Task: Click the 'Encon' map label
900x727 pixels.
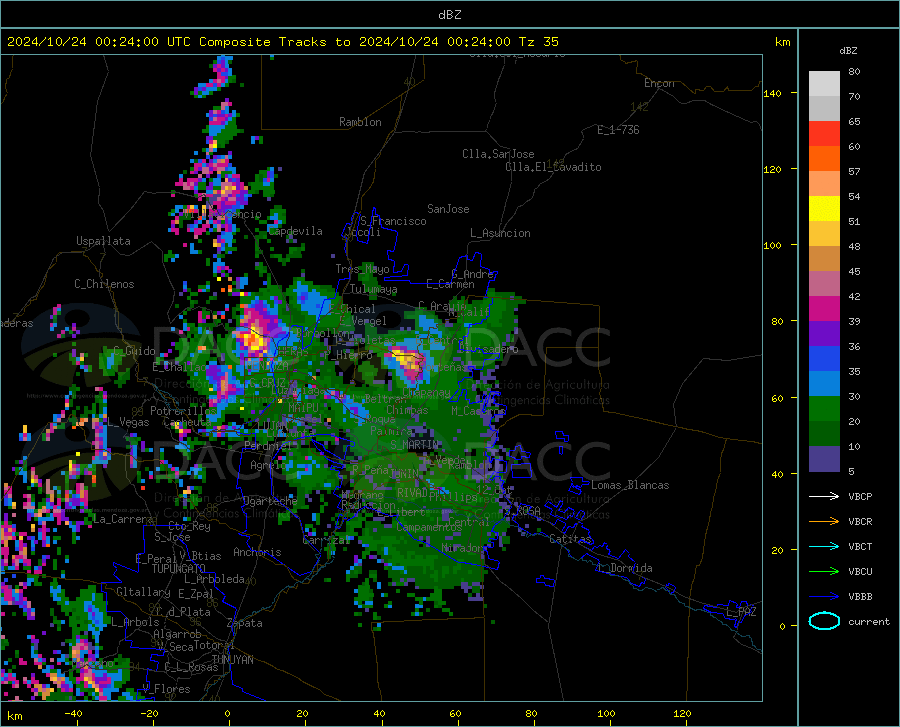Action: pos(659,83)
